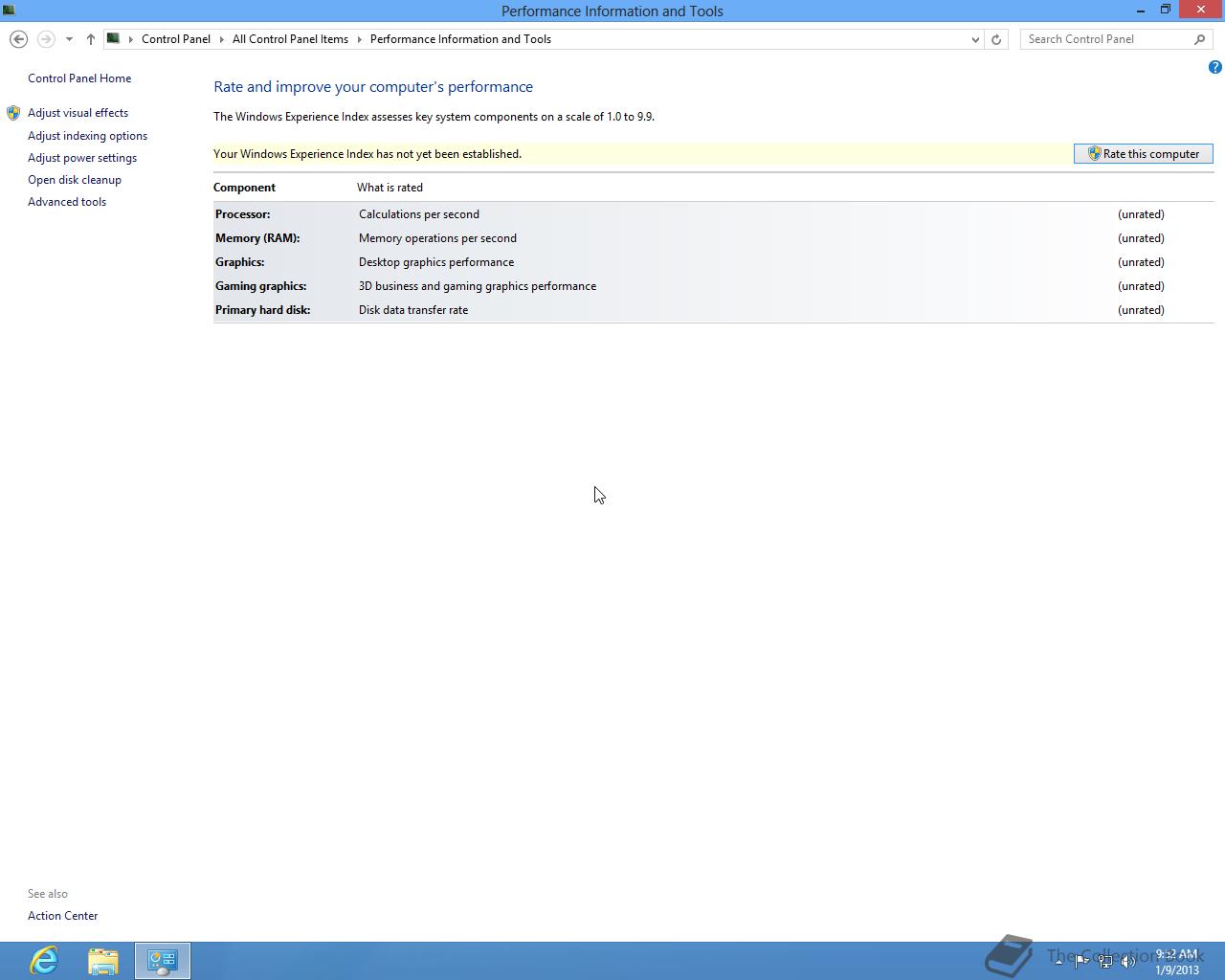Click the Gaming graphics row label
Screen dimensions: 1225x980
pyautogui.click(x=260, y=286)
